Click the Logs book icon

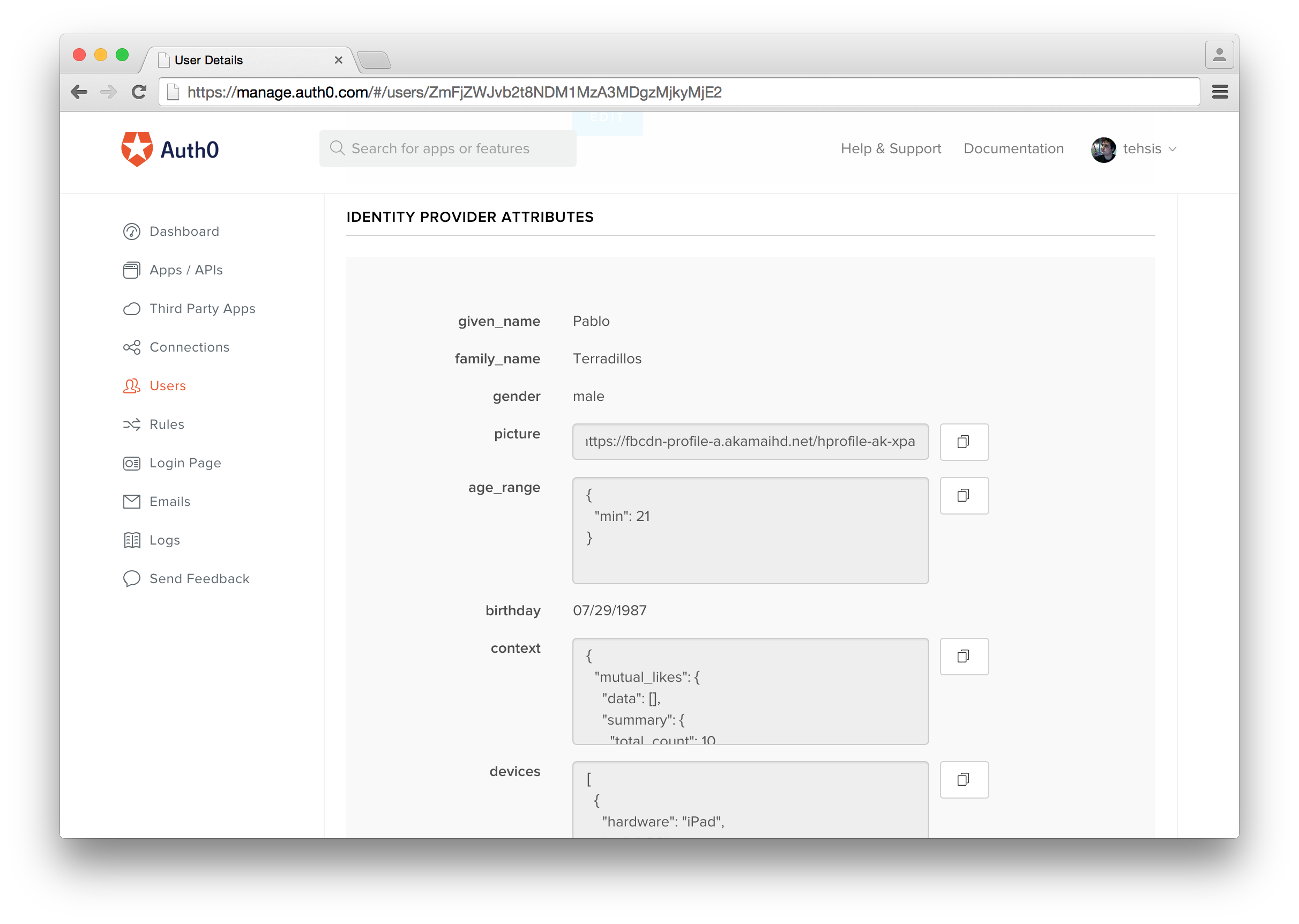tap(131, 540)
